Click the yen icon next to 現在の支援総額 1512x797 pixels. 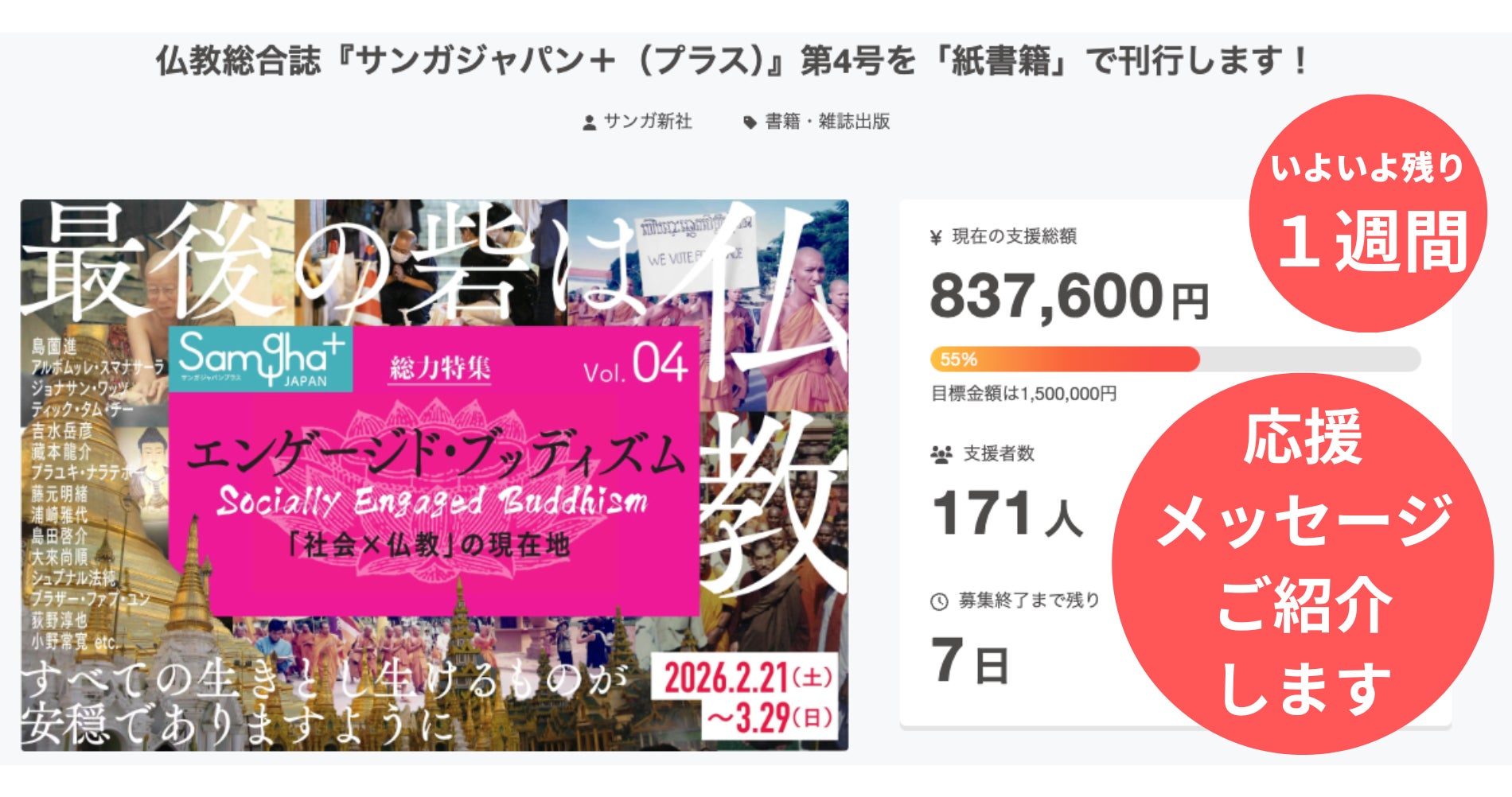[936, 237]
